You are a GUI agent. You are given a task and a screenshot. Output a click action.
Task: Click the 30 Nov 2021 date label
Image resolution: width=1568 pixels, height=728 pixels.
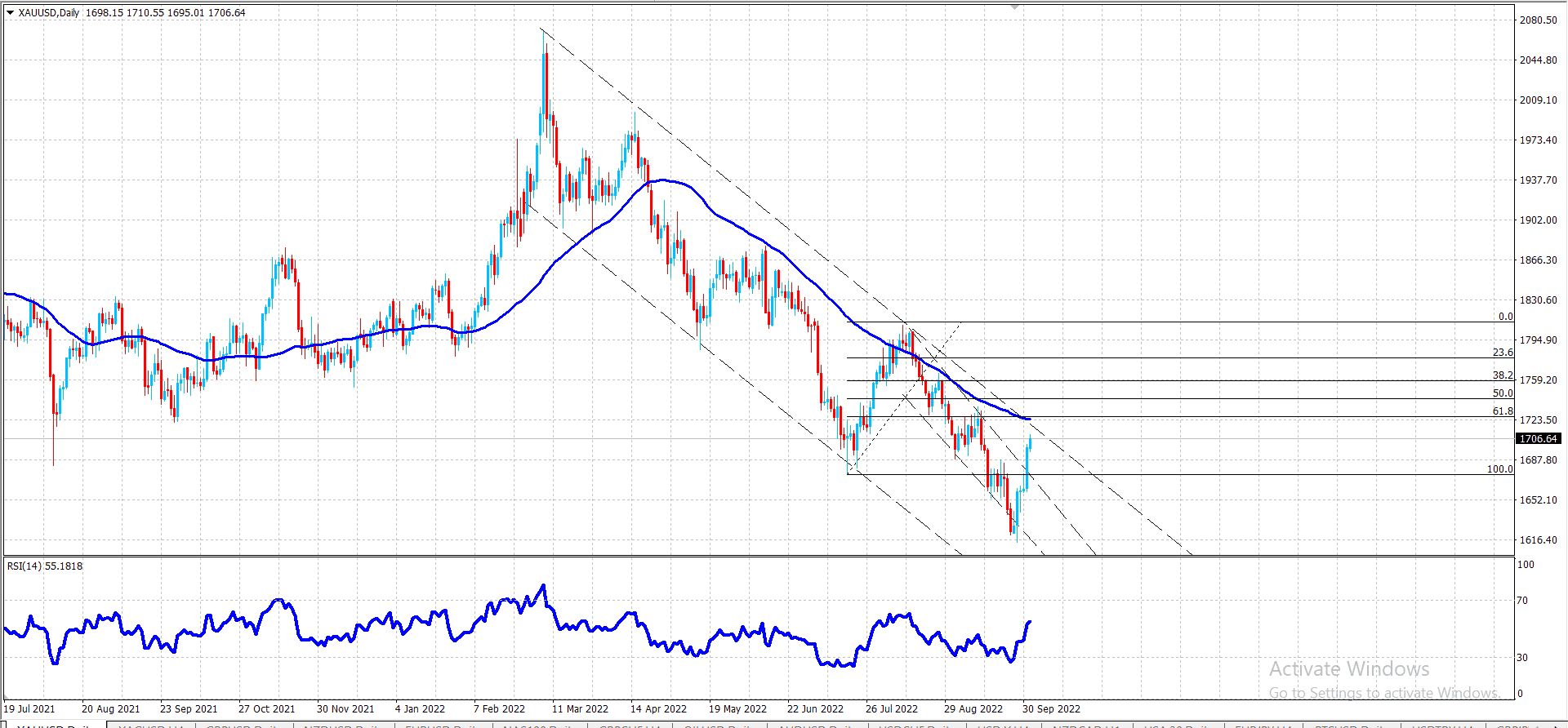click(345, 709)
